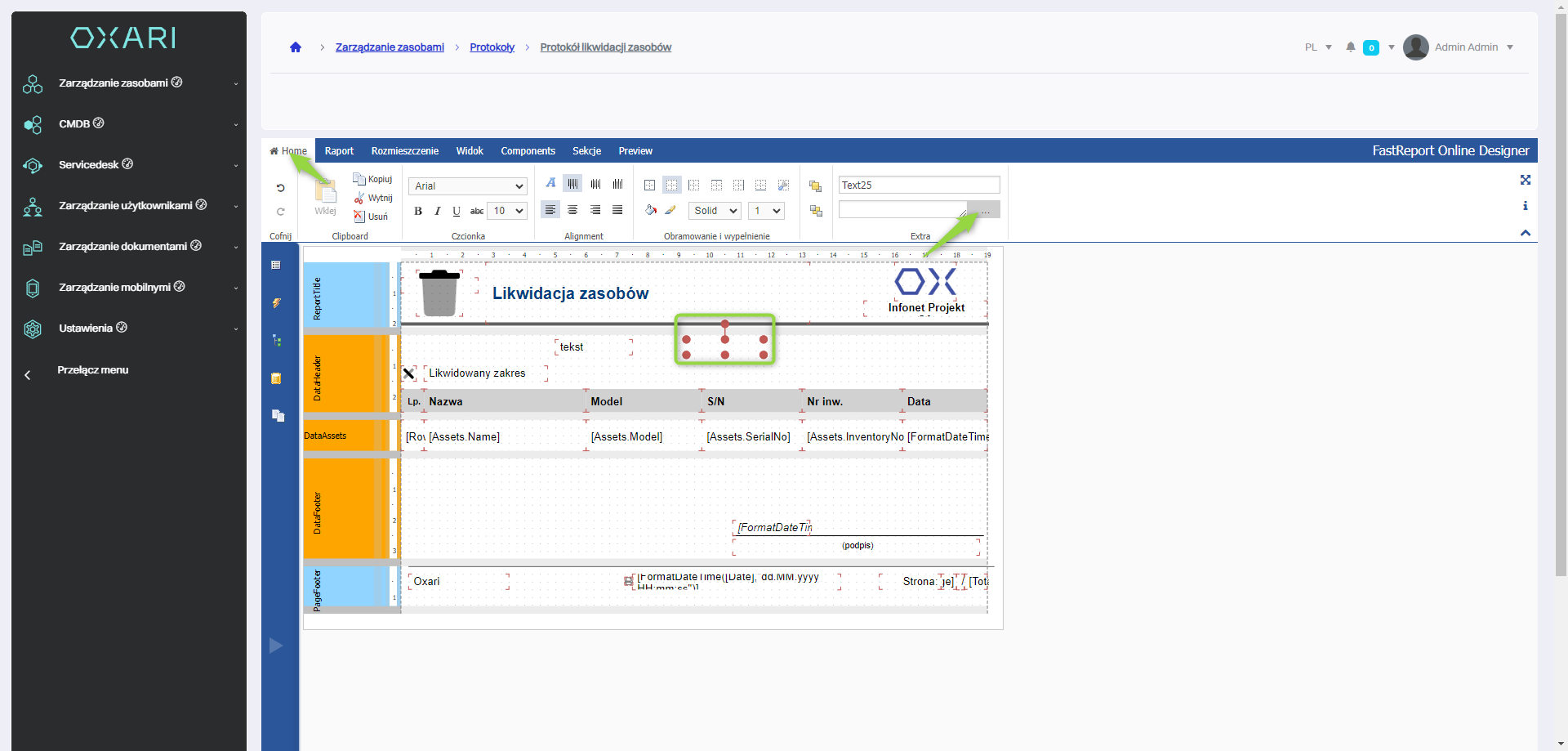Switch to the Raport ribbon tab

[x=339, y=151]
